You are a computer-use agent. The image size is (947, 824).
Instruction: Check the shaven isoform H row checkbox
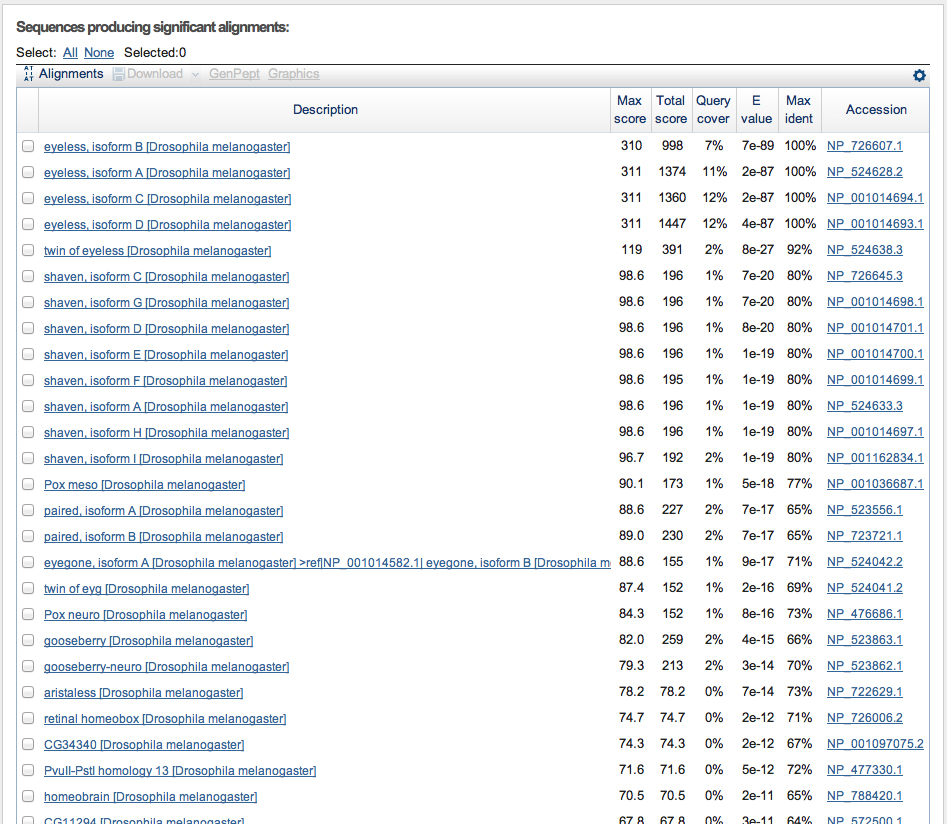click(28, 432)
